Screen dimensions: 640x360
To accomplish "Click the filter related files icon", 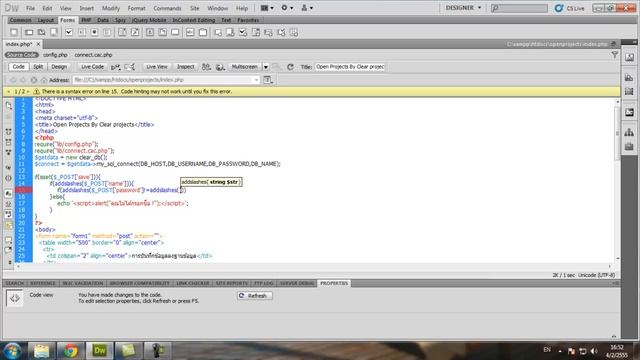I will click(x=615, y=55).
